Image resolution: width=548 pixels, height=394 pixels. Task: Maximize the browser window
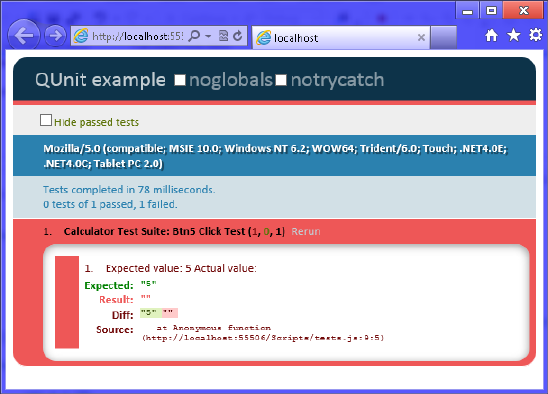point(491,11)
